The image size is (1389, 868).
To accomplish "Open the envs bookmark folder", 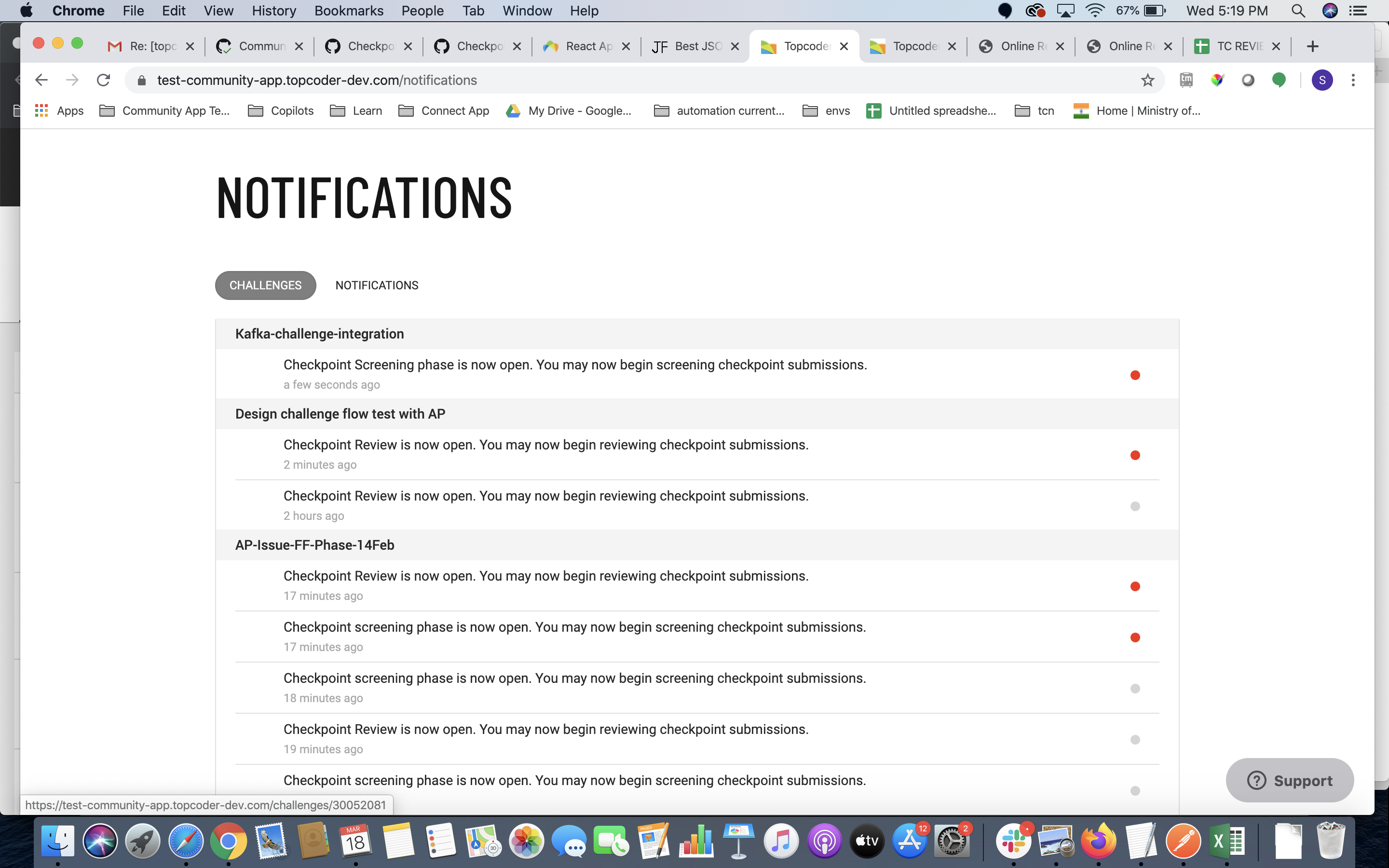I will (x=826, y=111).
